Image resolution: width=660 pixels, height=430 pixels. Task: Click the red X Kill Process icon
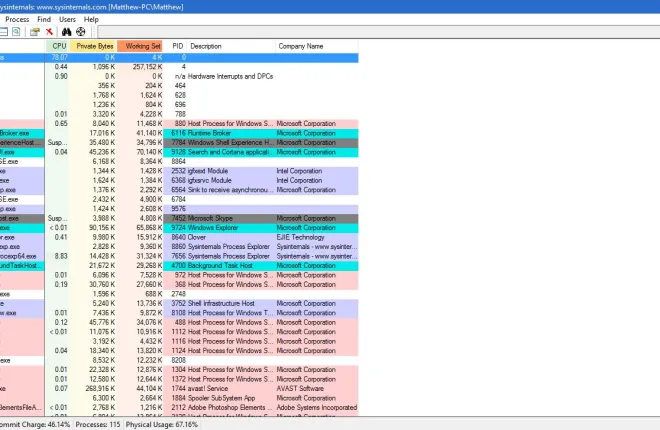click(49, 32)
